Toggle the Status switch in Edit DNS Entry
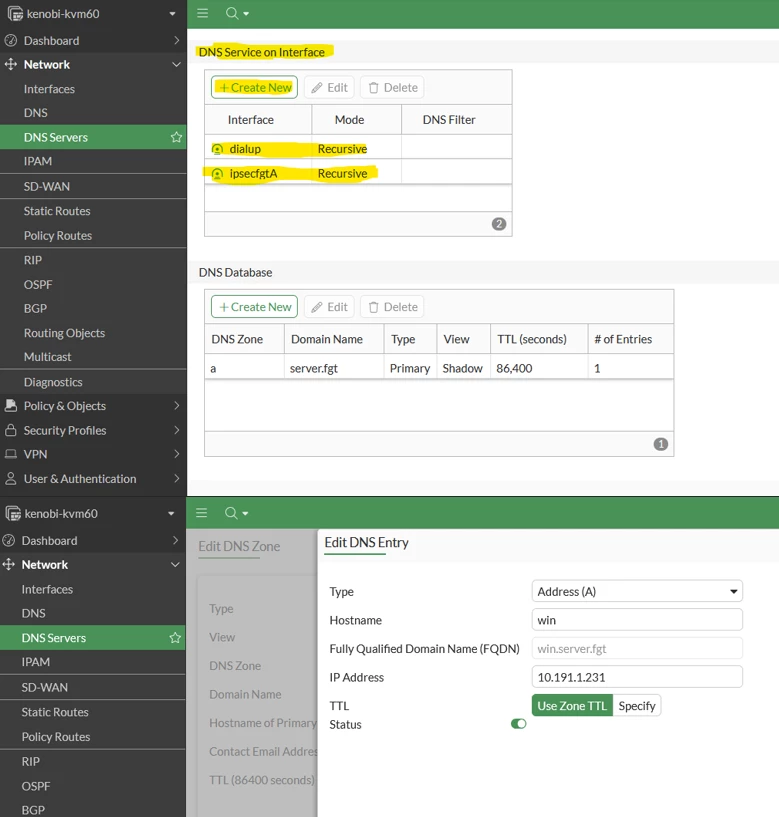This screenshot has height=817, width=779. pos(518,724)
